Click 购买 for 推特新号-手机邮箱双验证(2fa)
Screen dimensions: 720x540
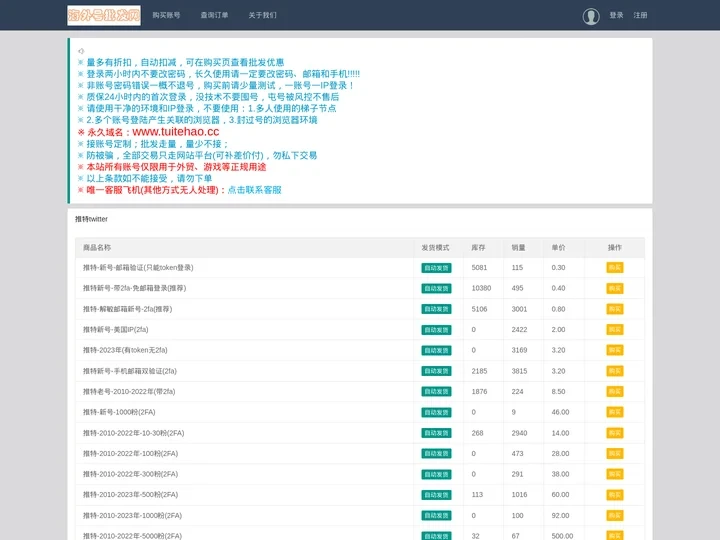point(614,371)
